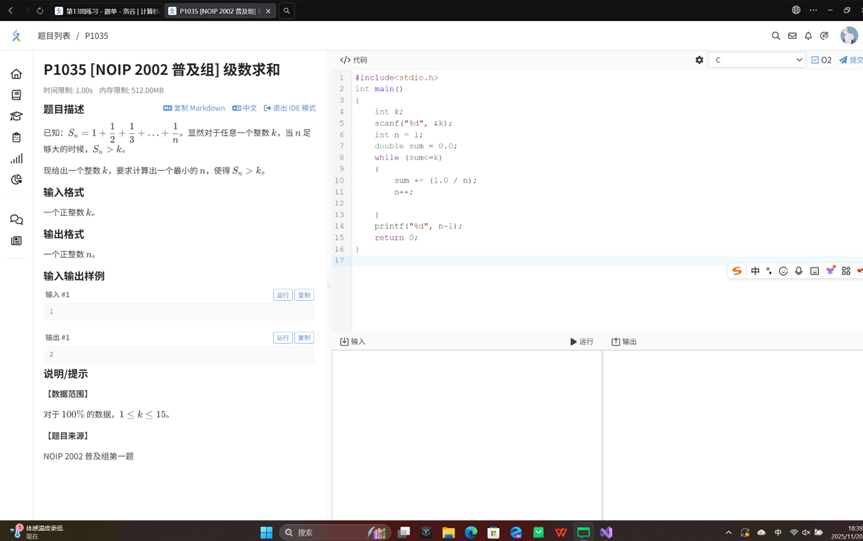Open code editor settings gear
Screen dimensions: 863x541
(699, 60)
